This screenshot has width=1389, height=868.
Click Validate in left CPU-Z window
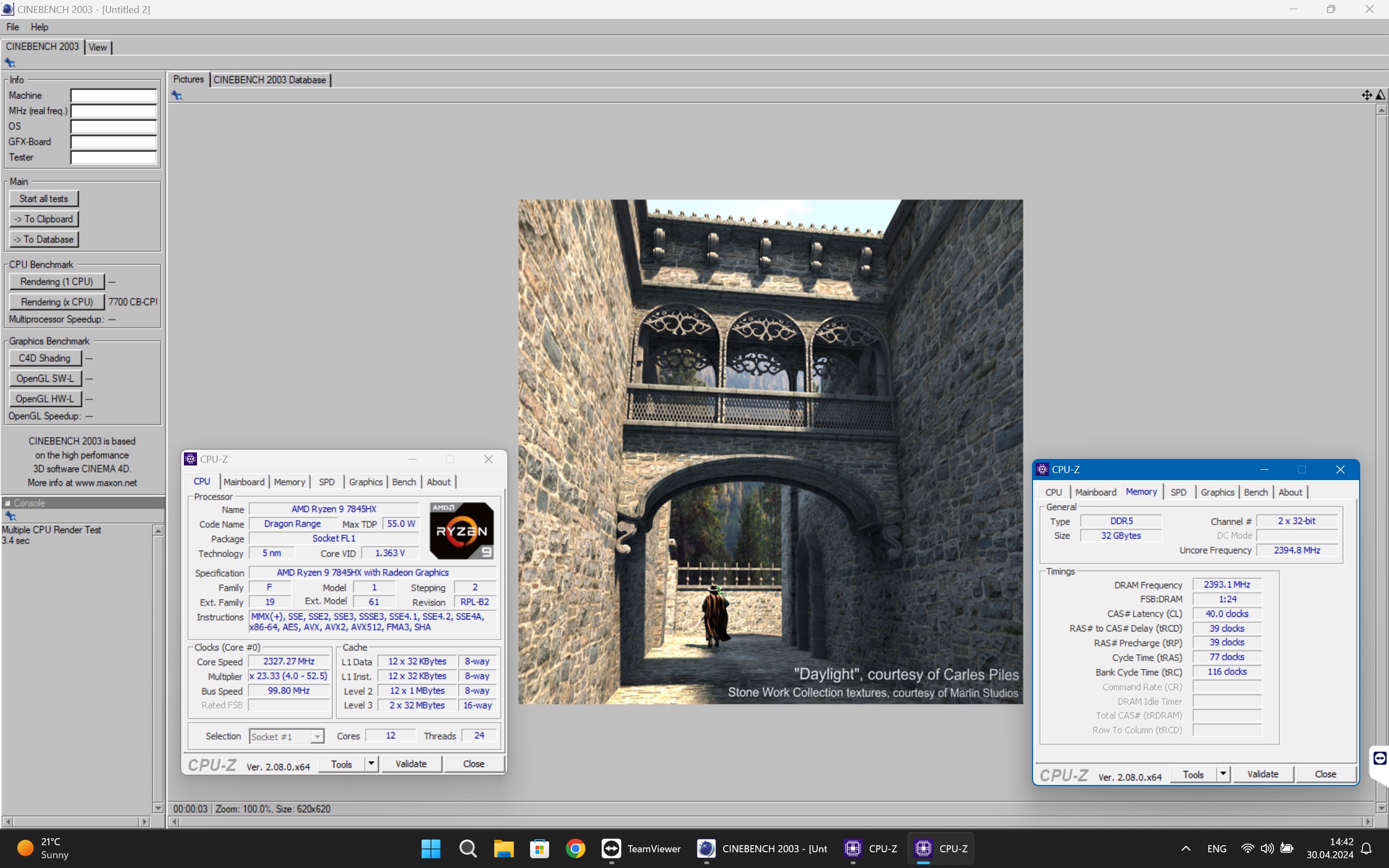point(411,763)
